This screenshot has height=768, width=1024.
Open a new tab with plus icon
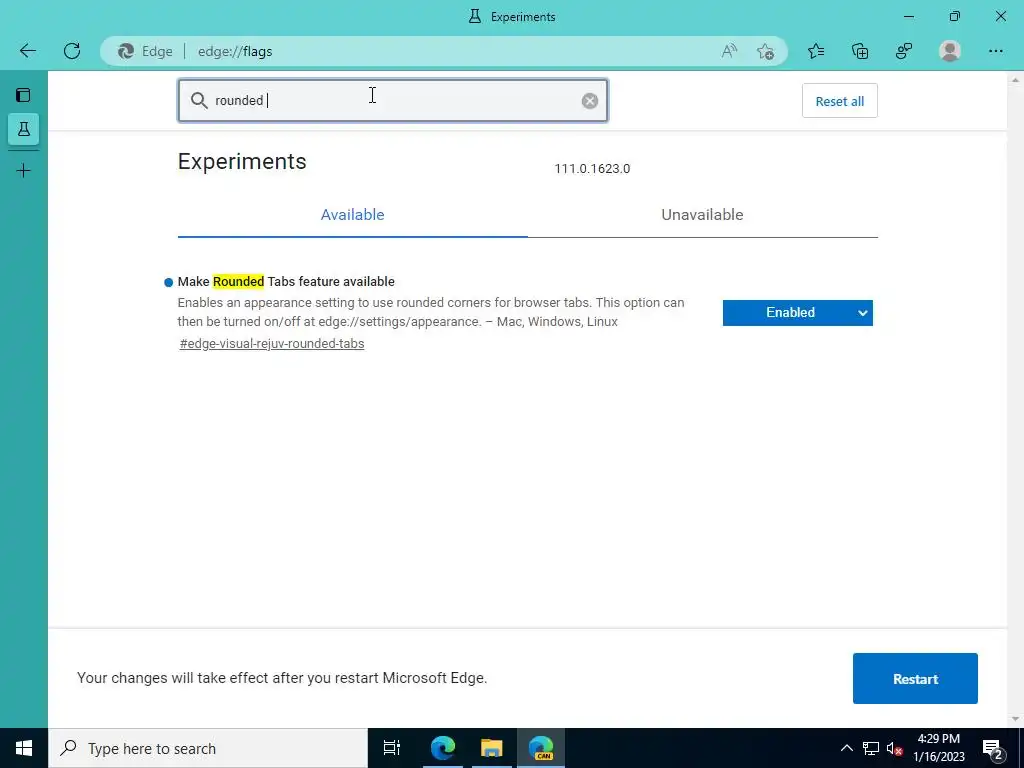pos(24,171)
